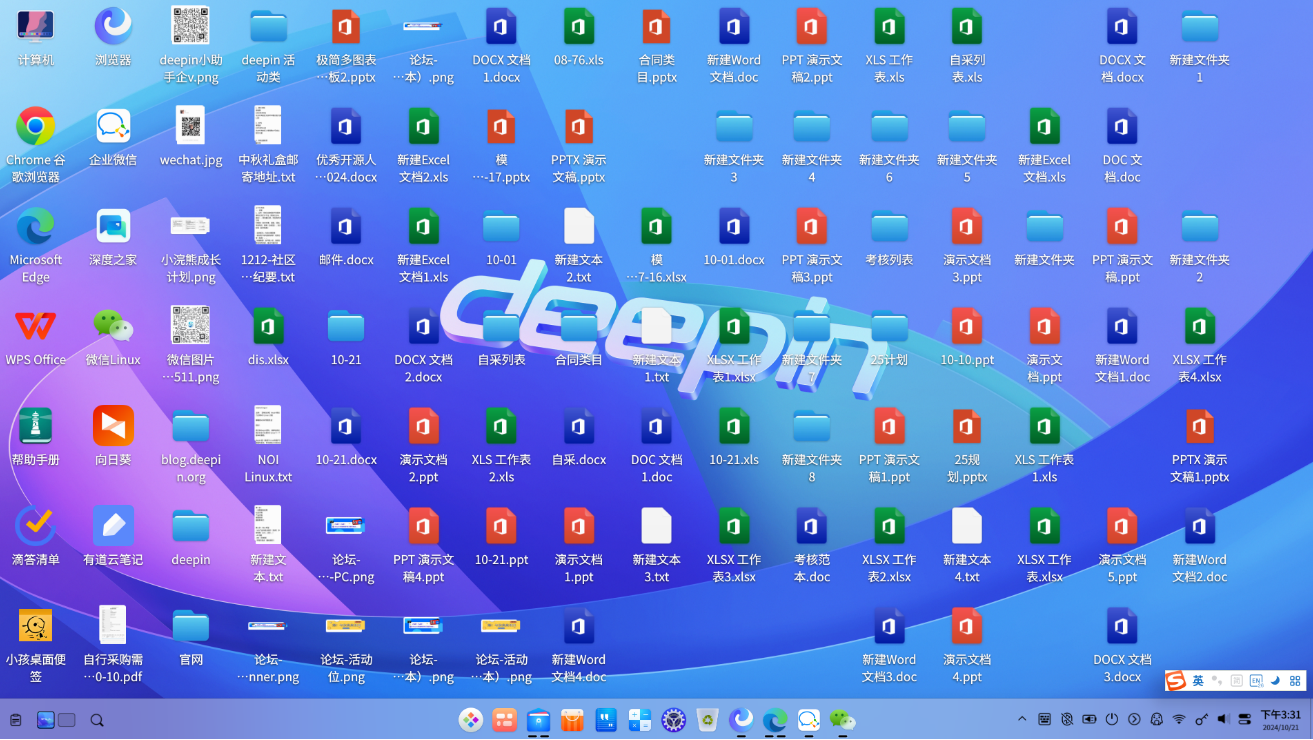Toggle Sogou punctuation mode indicator
The height and width of the screenshot is (740, 1313).
click(1217, 681)
